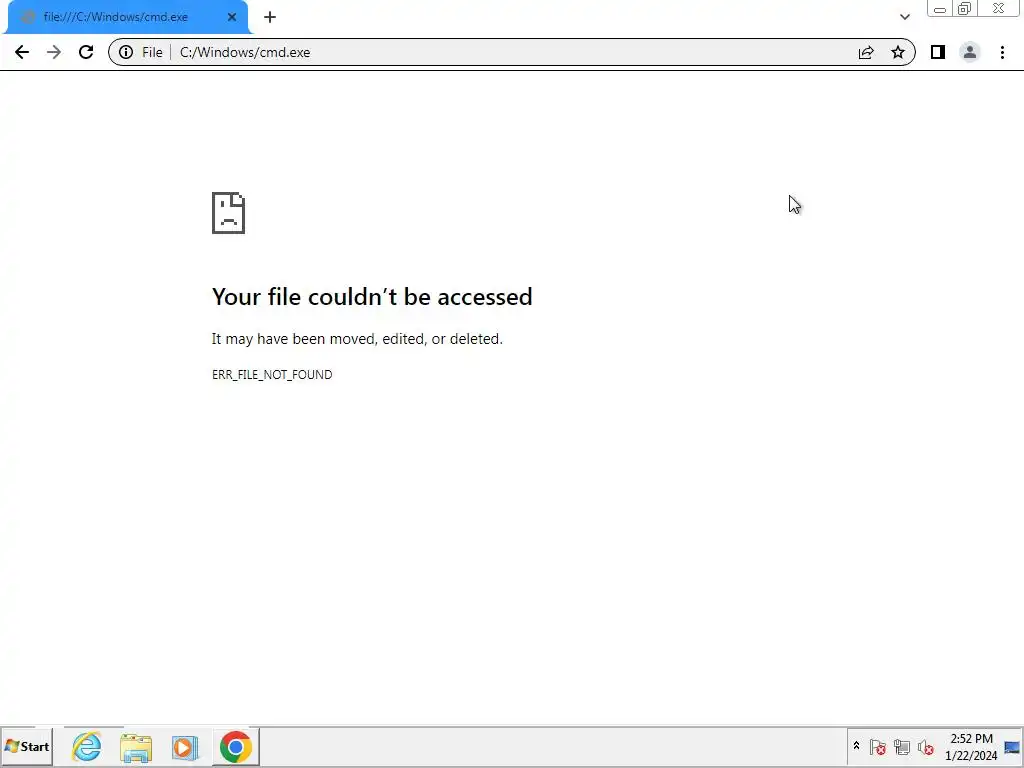
Task: Close the file:///C:/Windows/cmd.exe tab
Action: click(x=232, y=17)
